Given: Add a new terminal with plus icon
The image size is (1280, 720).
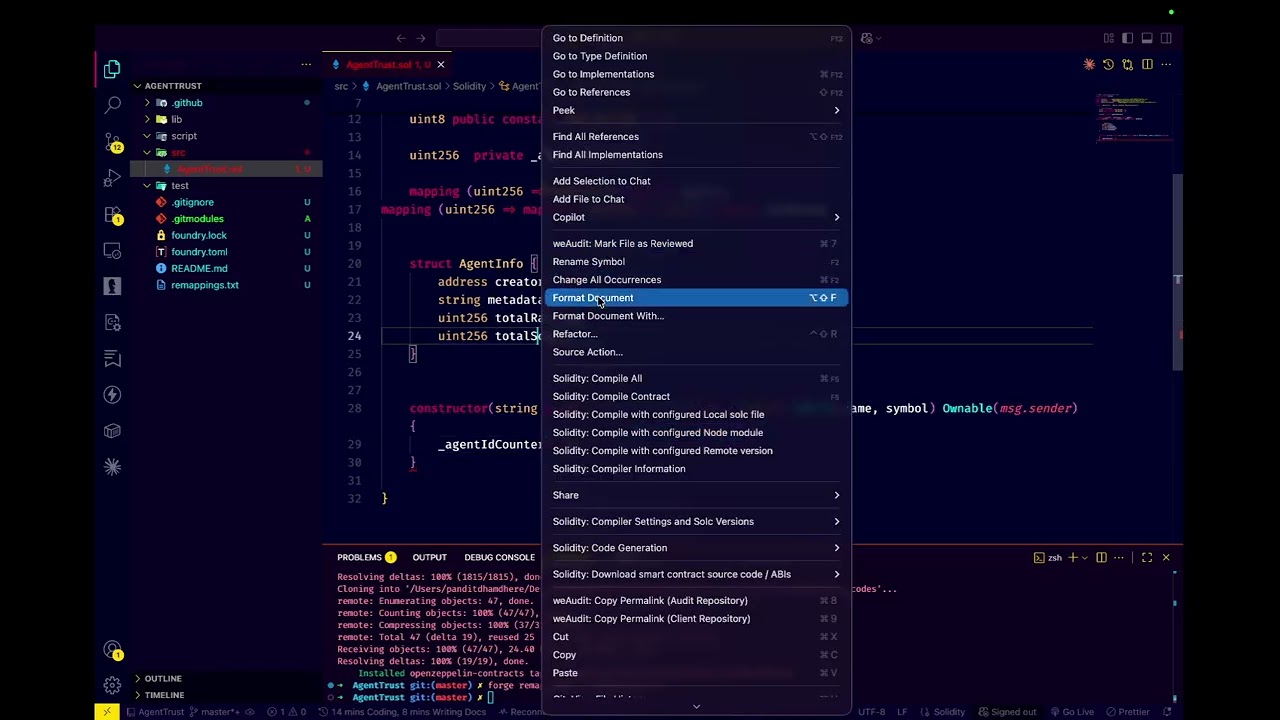Looking at the screenshot, I should 1073,557.
